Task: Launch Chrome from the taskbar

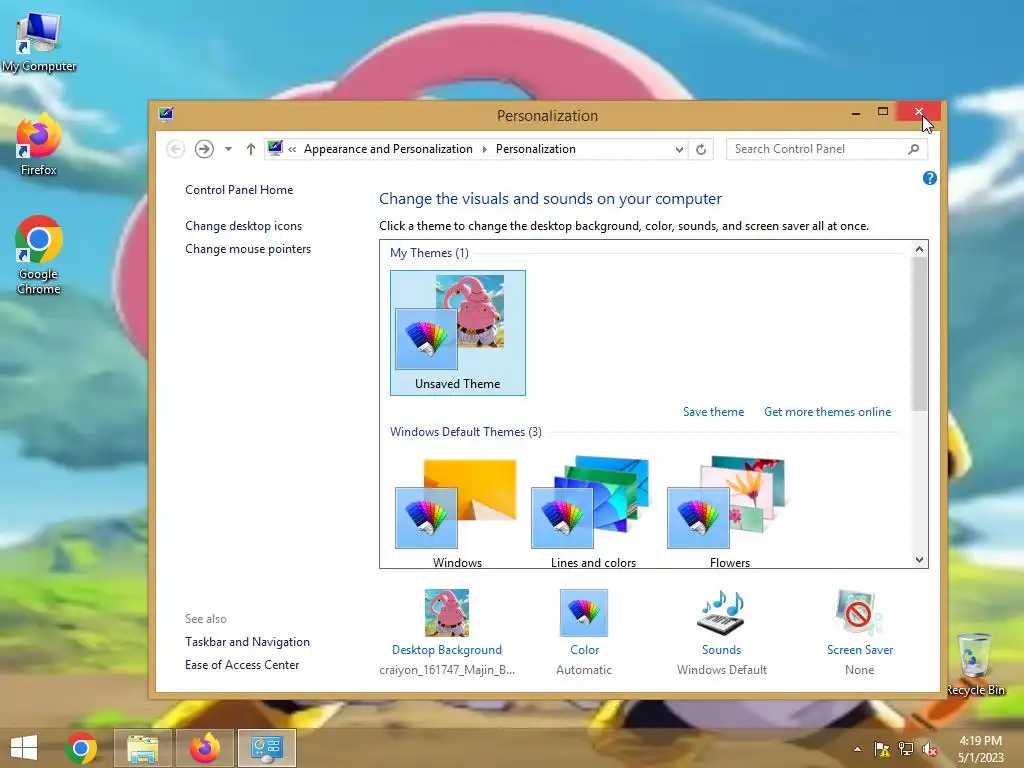Action: 81,748
